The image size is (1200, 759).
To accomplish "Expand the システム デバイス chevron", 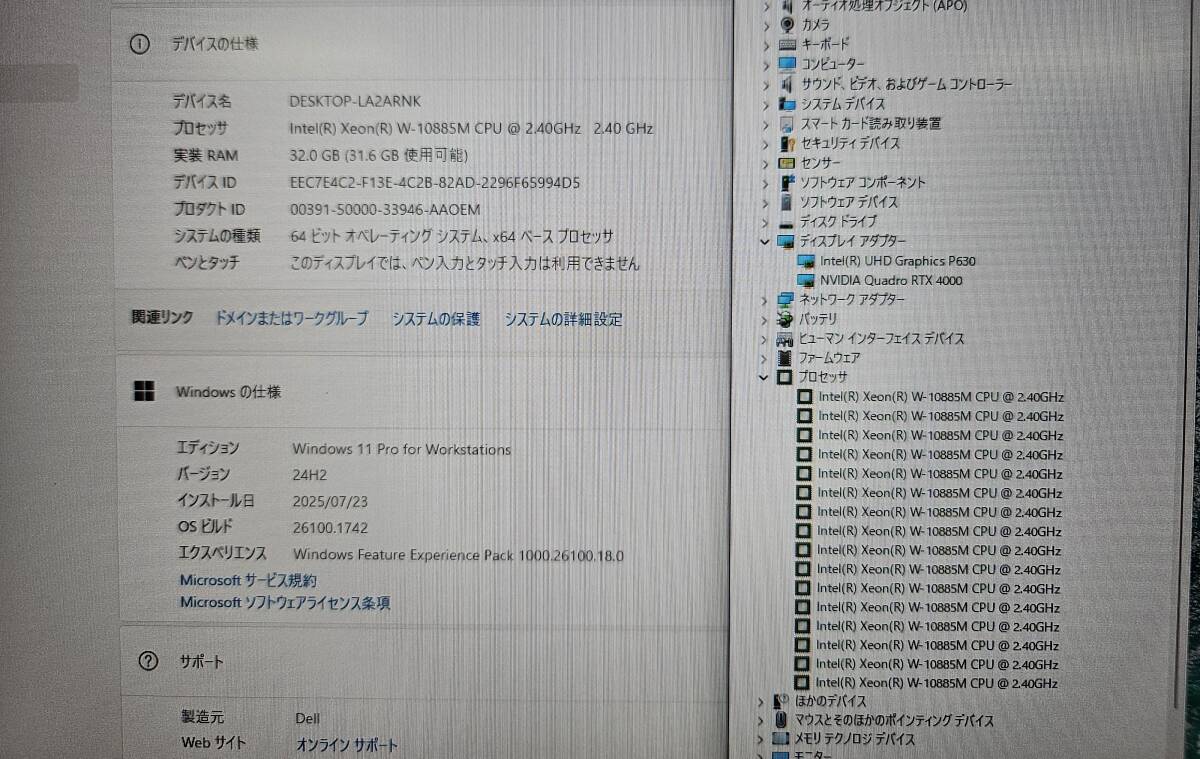I will (x=767, y=104).
